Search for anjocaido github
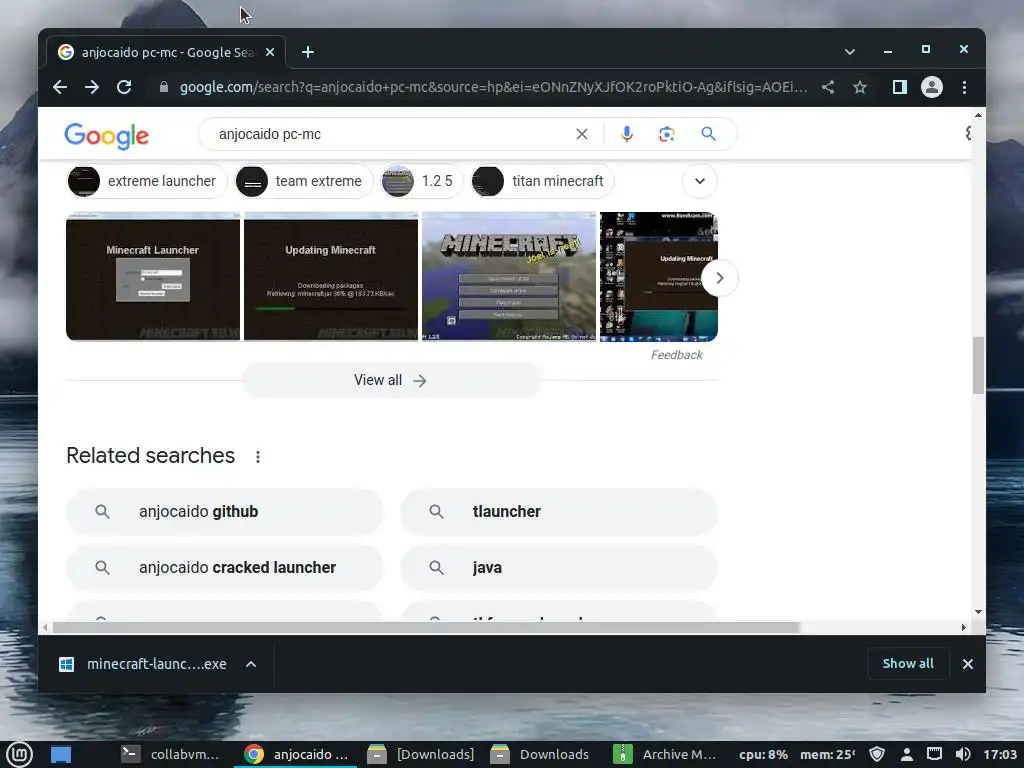The image size is (1024, 768). pos(224,511)
